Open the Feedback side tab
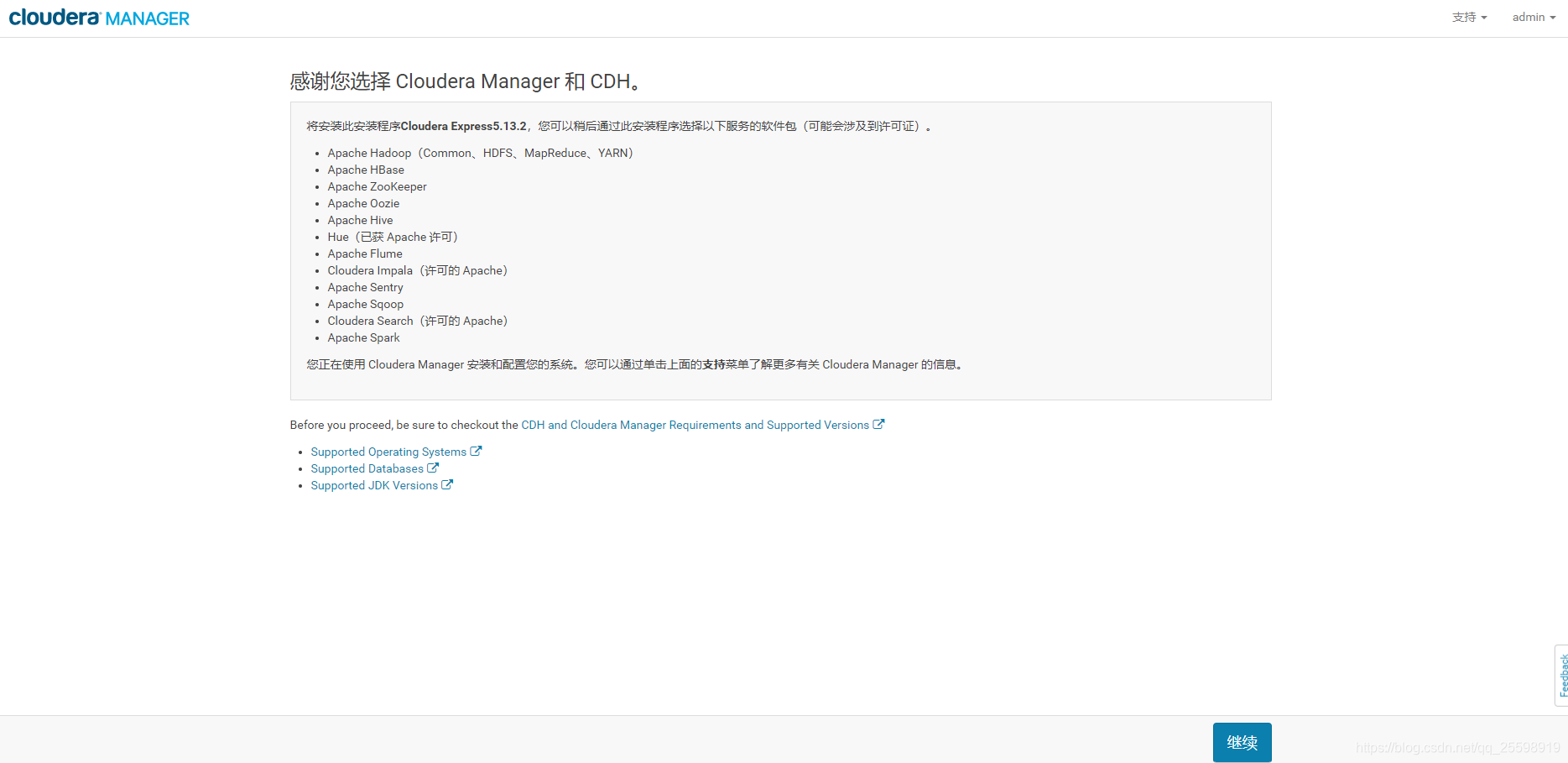Image resolution: width=1568 pixels, height=763 pixels. click(x=1561, y=675)
